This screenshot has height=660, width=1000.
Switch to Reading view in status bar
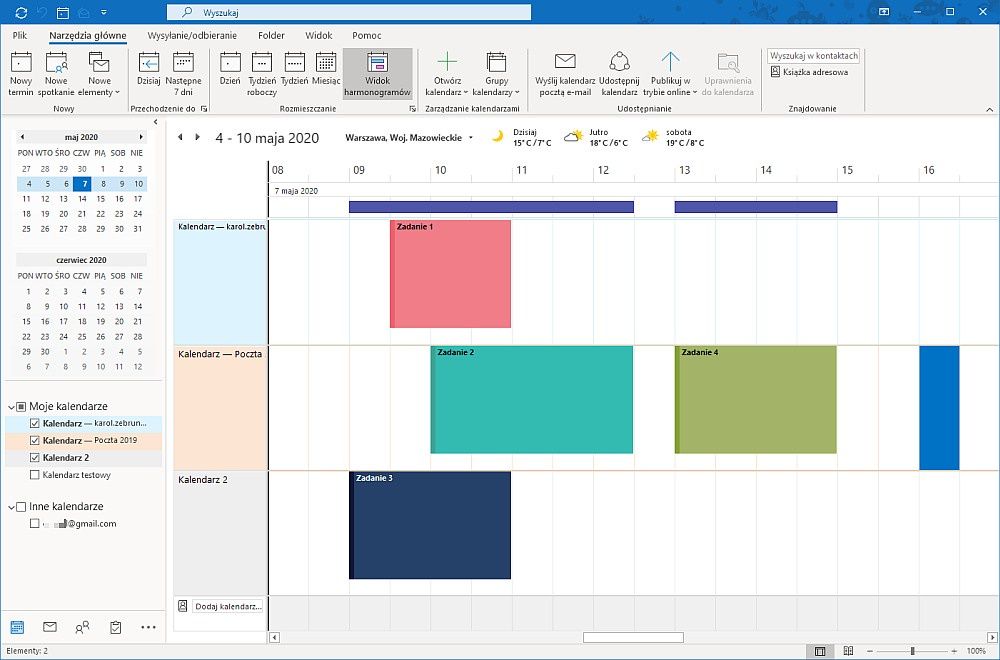(x=848, y=651)
